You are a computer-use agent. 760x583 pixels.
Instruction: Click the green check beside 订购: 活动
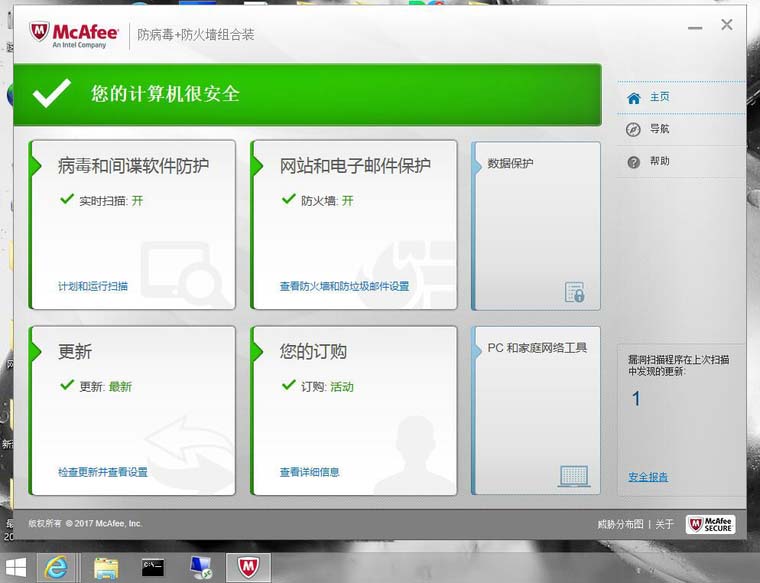pyautogui.click(x=288, y=385)
